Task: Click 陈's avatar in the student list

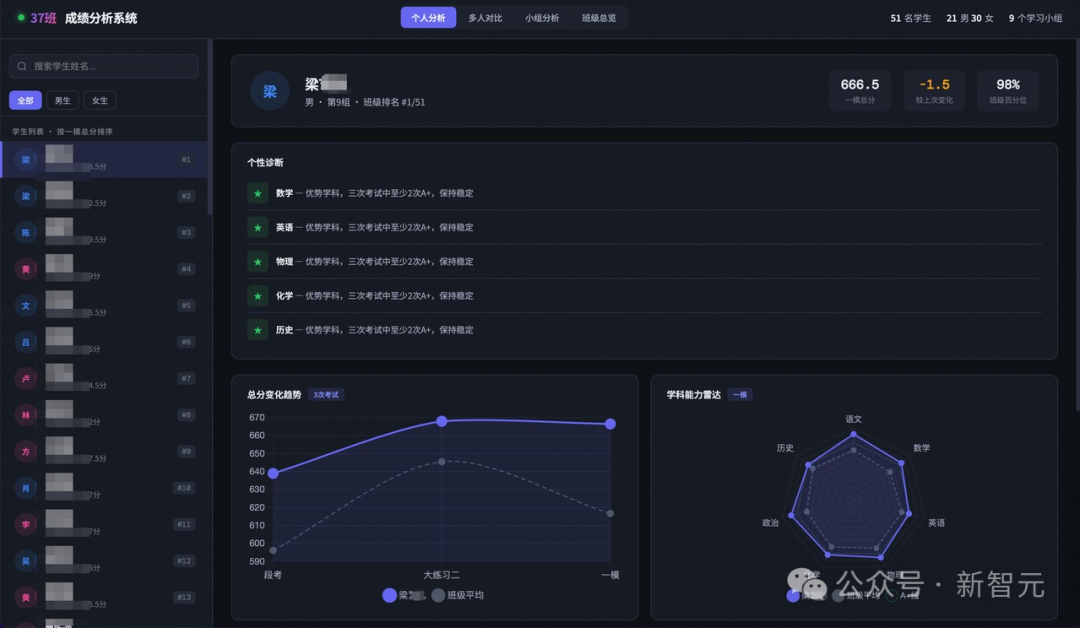Action: click(x=25, y=232)
